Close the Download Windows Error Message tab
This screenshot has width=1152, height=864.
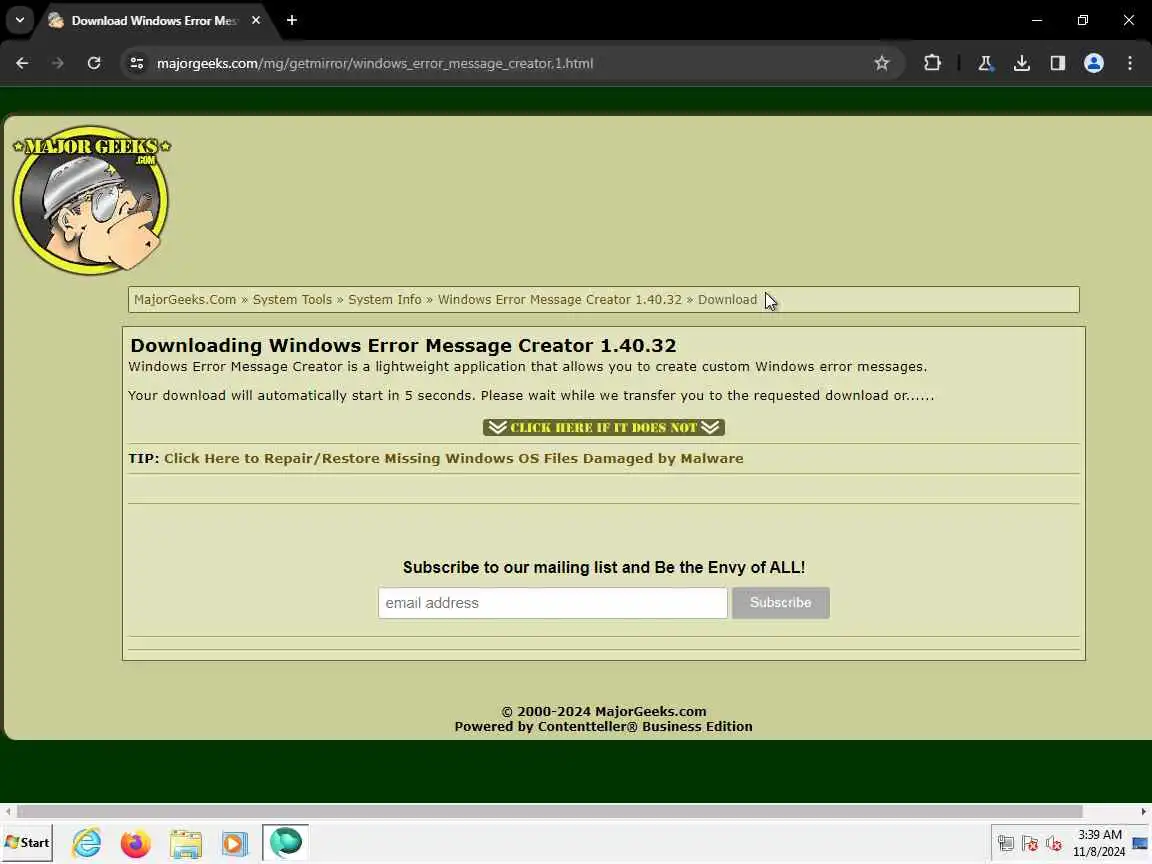[256, 21]
